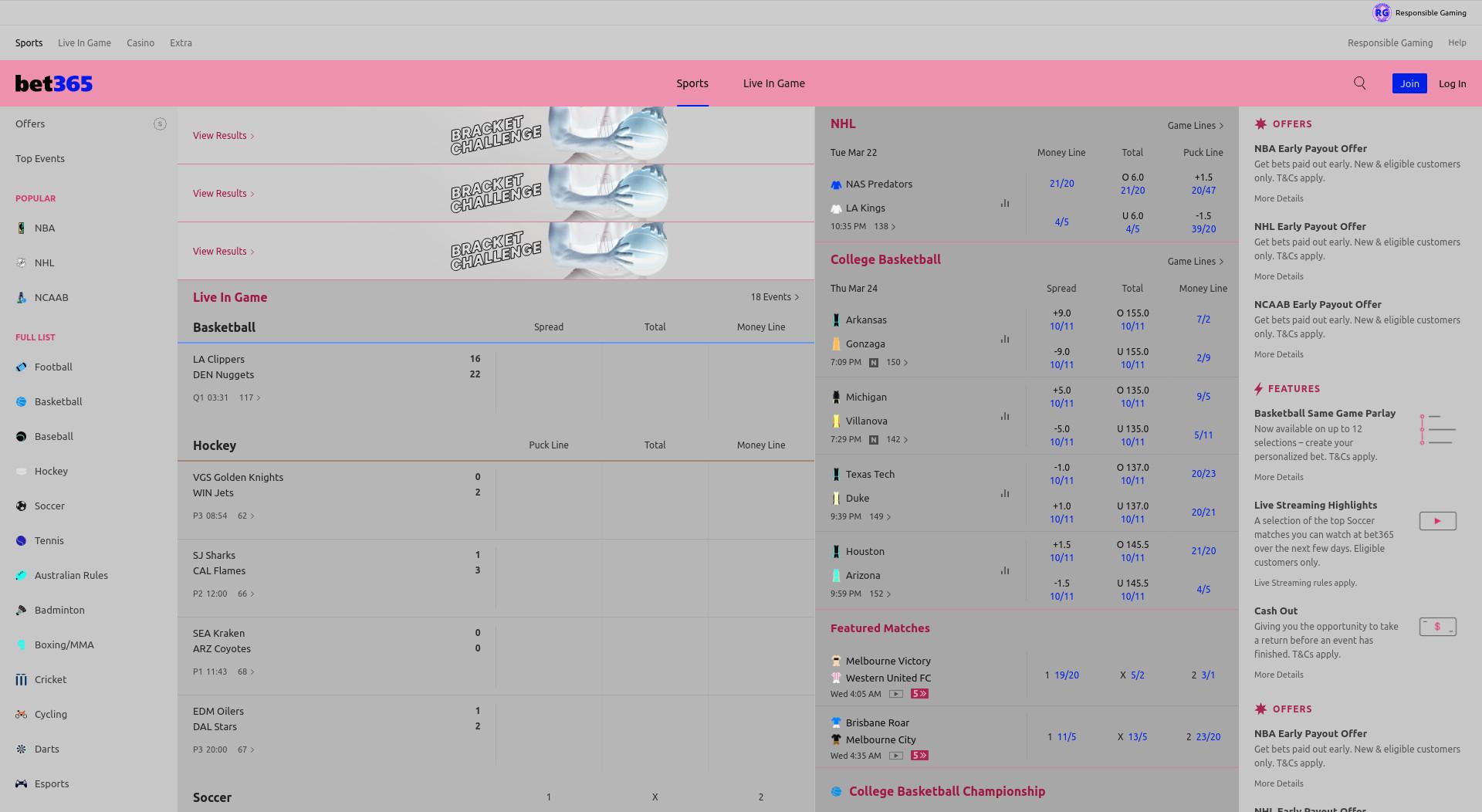1482x812 pixels.
Task: Open the 18 Events live list
Action: (775, 297)
